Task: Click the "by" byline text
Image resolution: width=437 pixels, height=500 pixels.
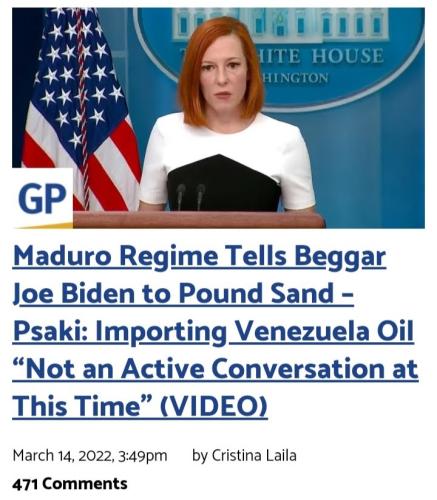Action: pos(200,456)
